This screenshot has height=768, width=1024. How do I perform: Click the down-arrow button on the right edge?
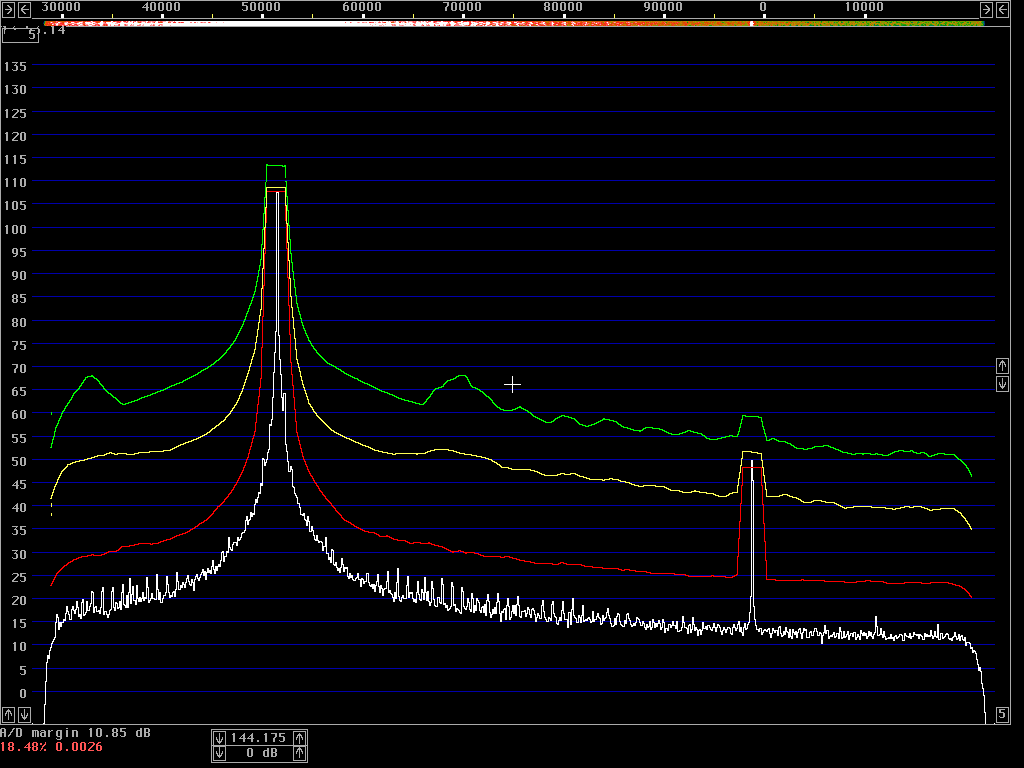[x=1002, y=383]
